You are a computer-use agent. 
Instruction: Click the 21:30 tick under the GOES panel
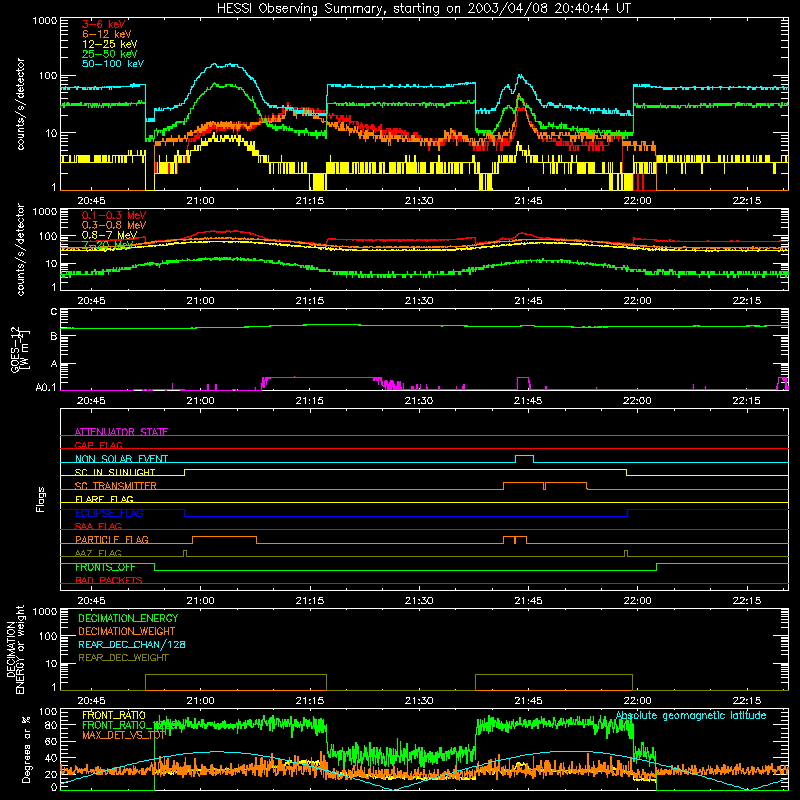coord(419,401)
